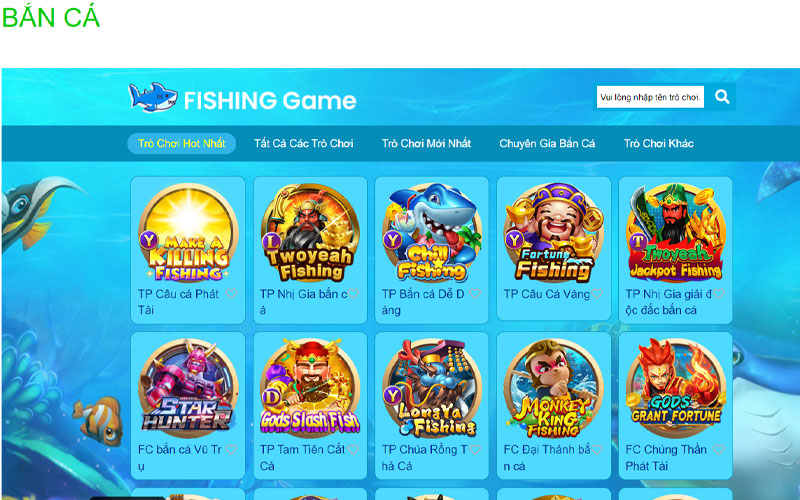Screen dimensions: 800x500
Task: Select the Fortune Fishing game icon
Action: click(554, 233)
